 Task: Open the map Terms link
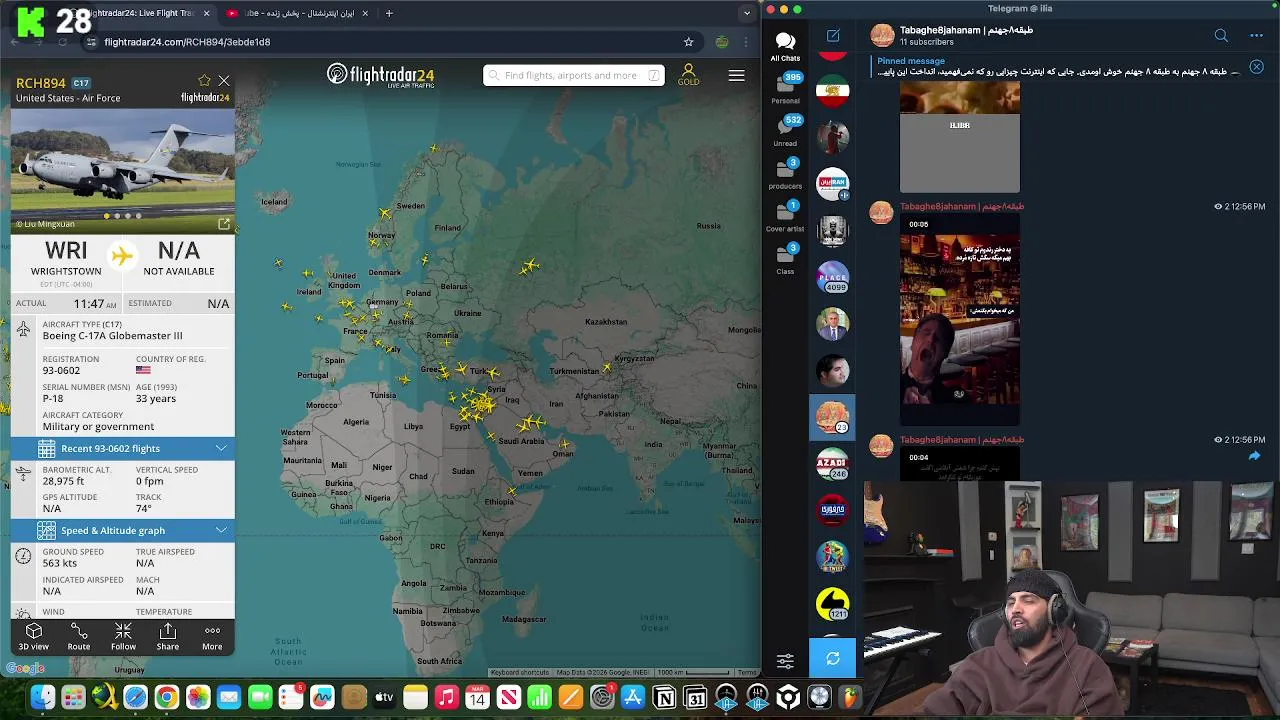747,672
